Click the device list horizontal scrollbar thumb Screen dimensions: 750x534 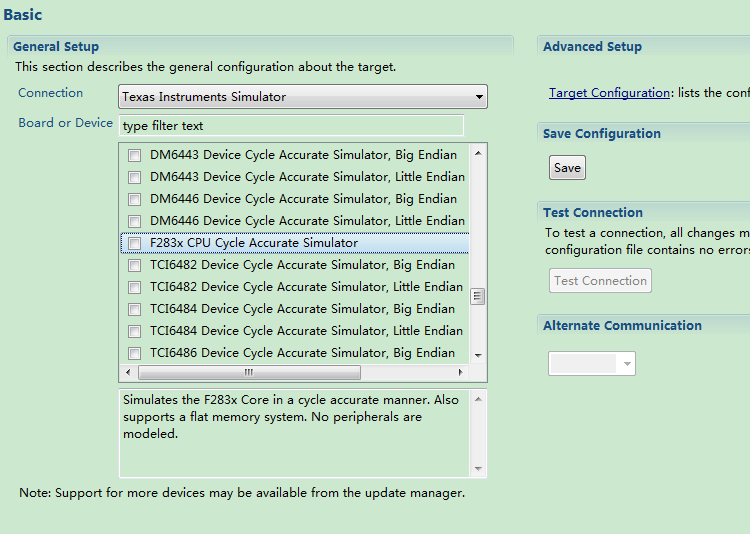(x=249, y=372)
